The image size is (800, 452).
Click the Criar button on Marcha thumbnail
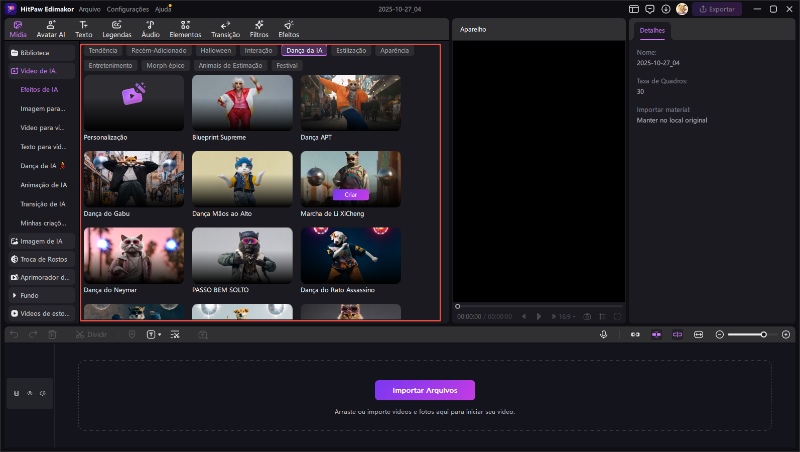pyautogui.click(x=351, y=194)
